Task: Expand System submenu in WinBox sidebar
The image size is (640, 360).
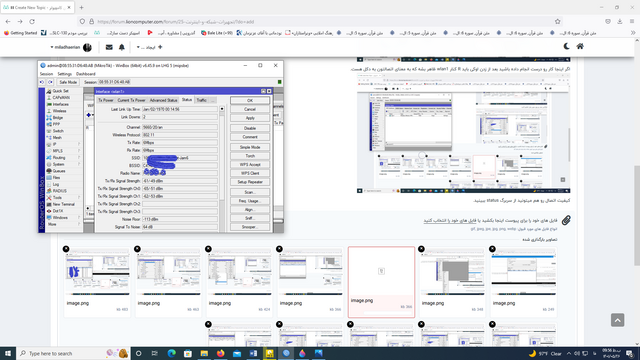Action: 64,164
